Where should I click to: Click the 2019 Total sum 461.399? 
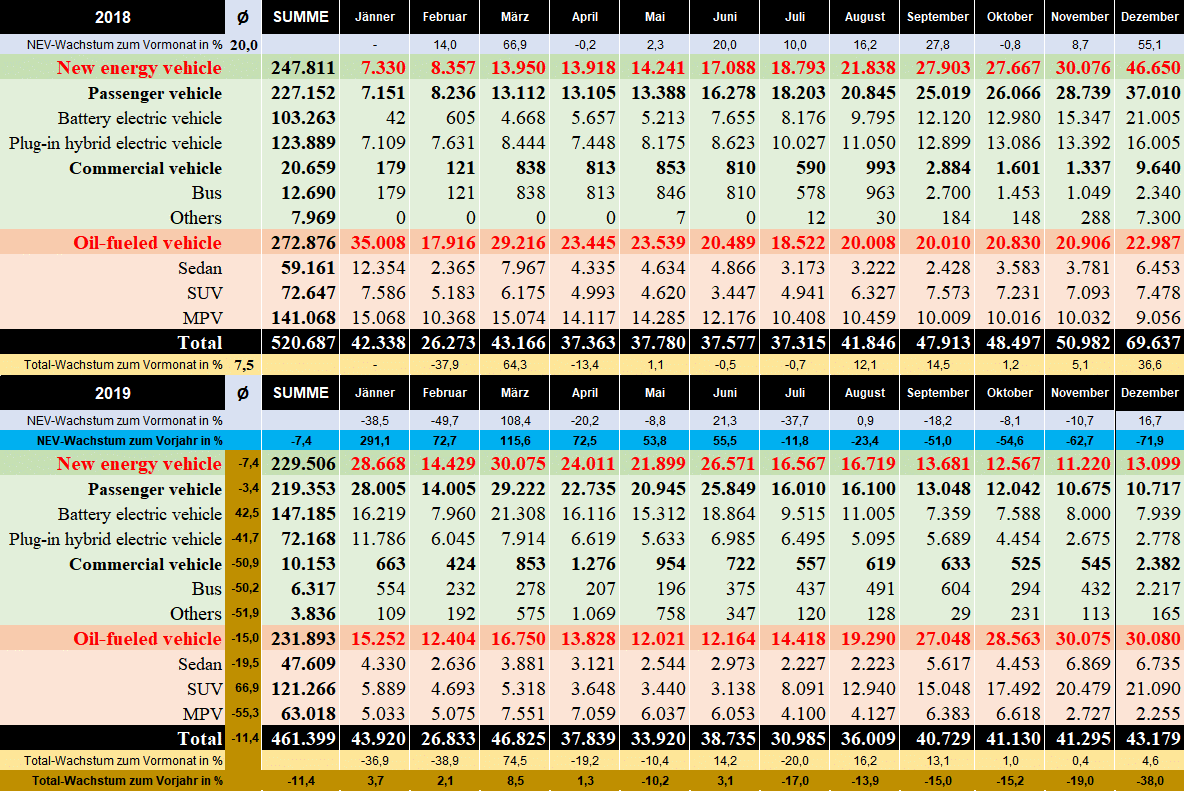click(303, 738)
